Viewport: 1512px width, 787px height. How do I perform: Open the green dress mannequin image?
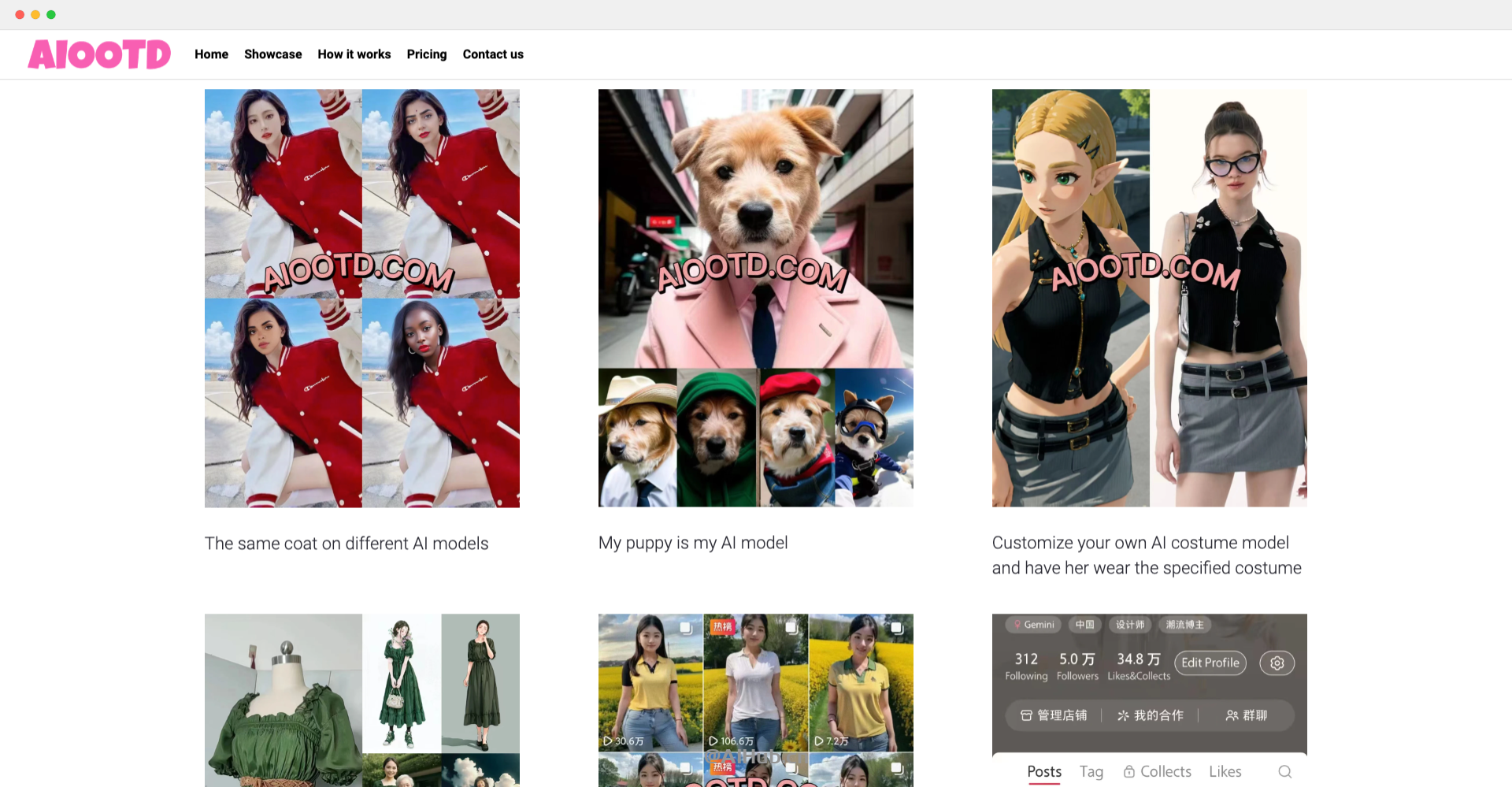(x=362, y=700)
